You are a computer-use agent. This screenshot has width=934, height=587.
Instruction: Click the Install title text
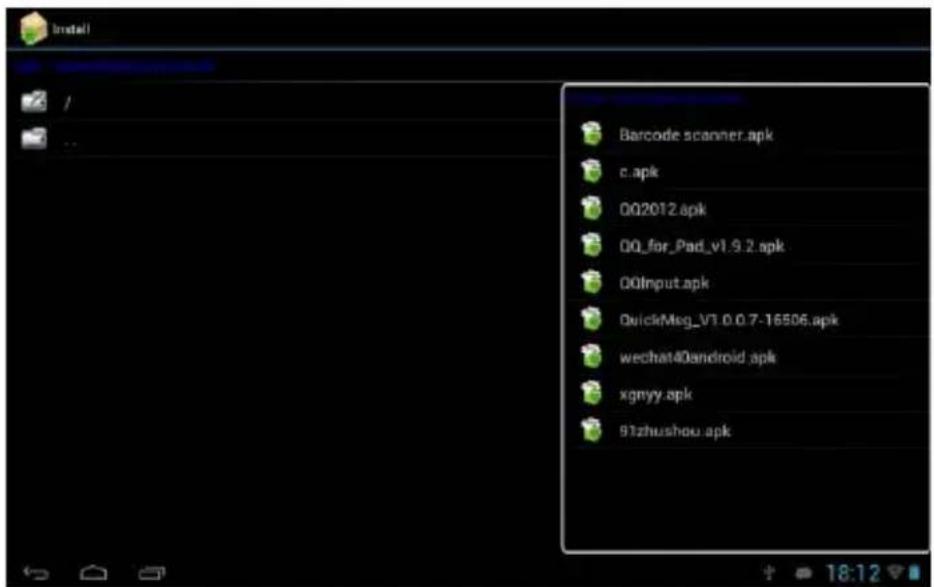71,29
